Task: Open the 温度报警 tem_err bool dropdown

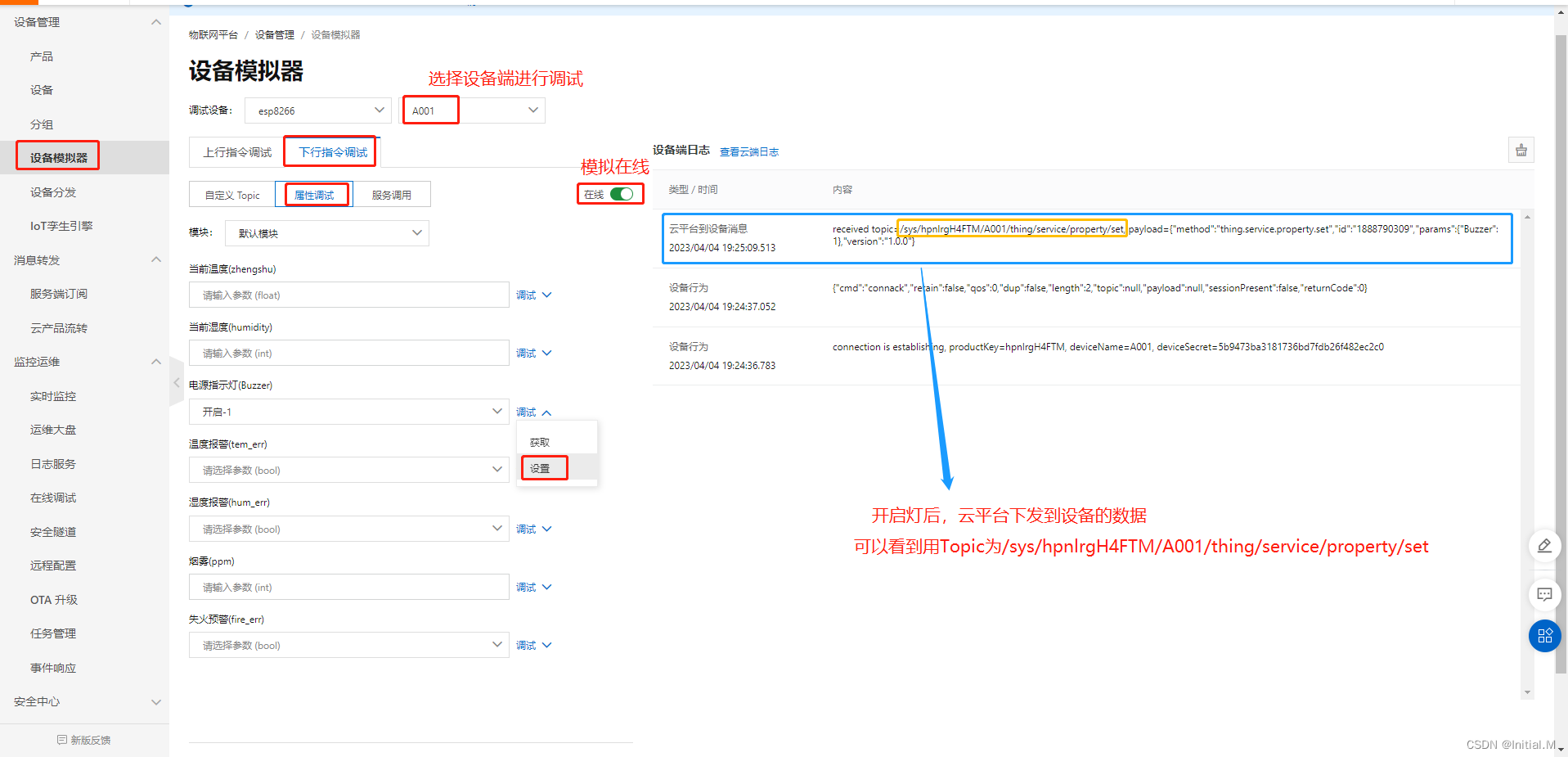Action: [349, 470]
